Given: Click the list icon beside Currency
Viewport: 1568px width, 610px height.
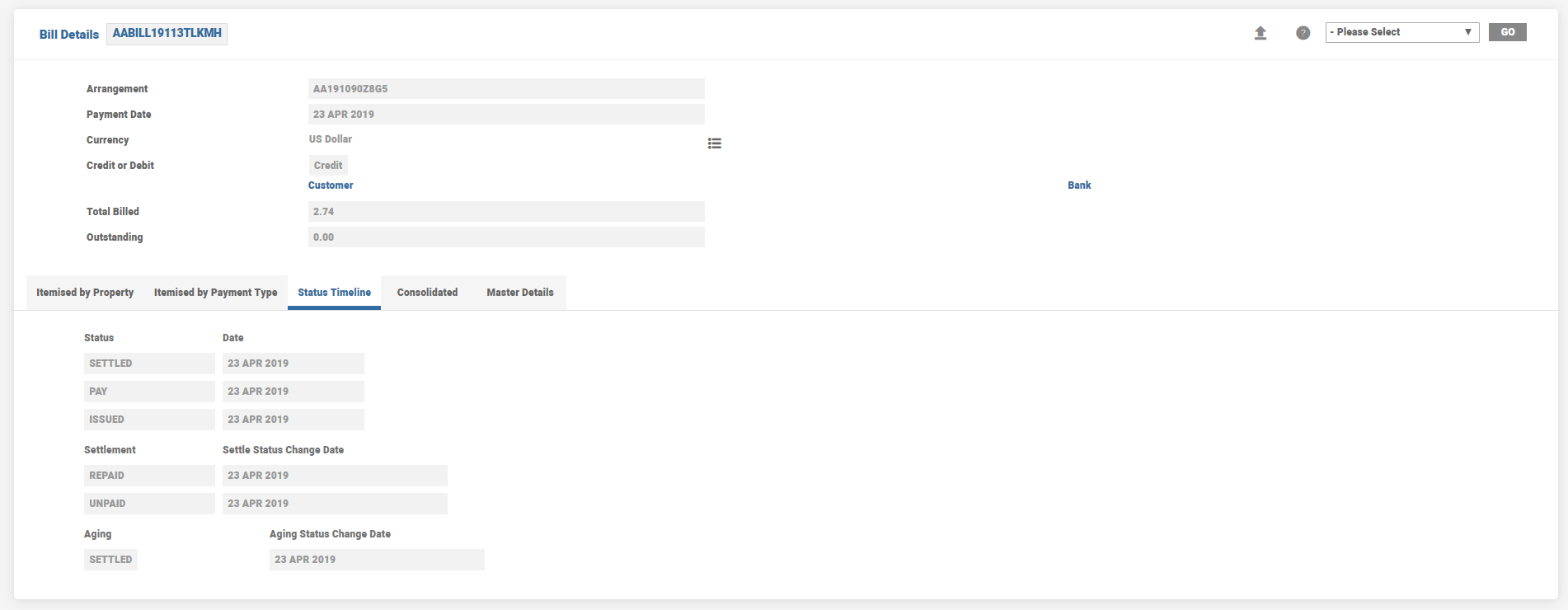Looking at the screenshot, I should point(715,143).
